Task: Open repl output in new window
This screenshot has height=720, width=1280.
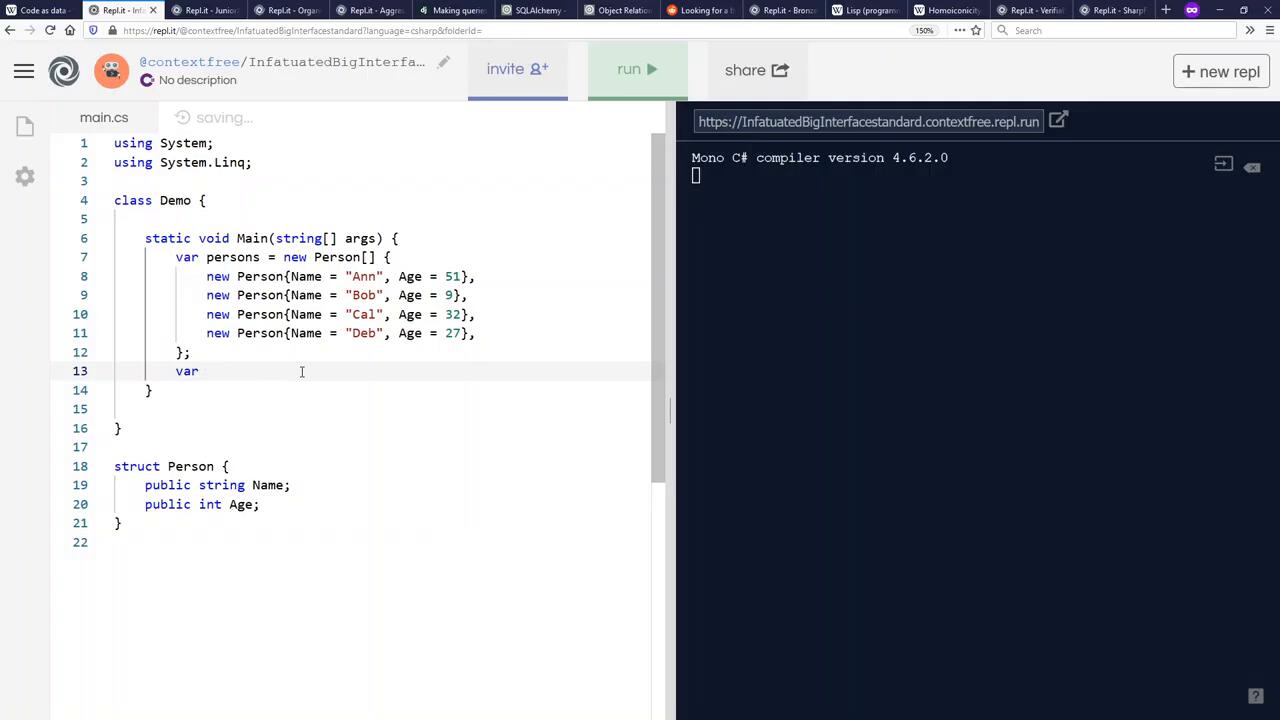Action: click(x=1058, y=121)
